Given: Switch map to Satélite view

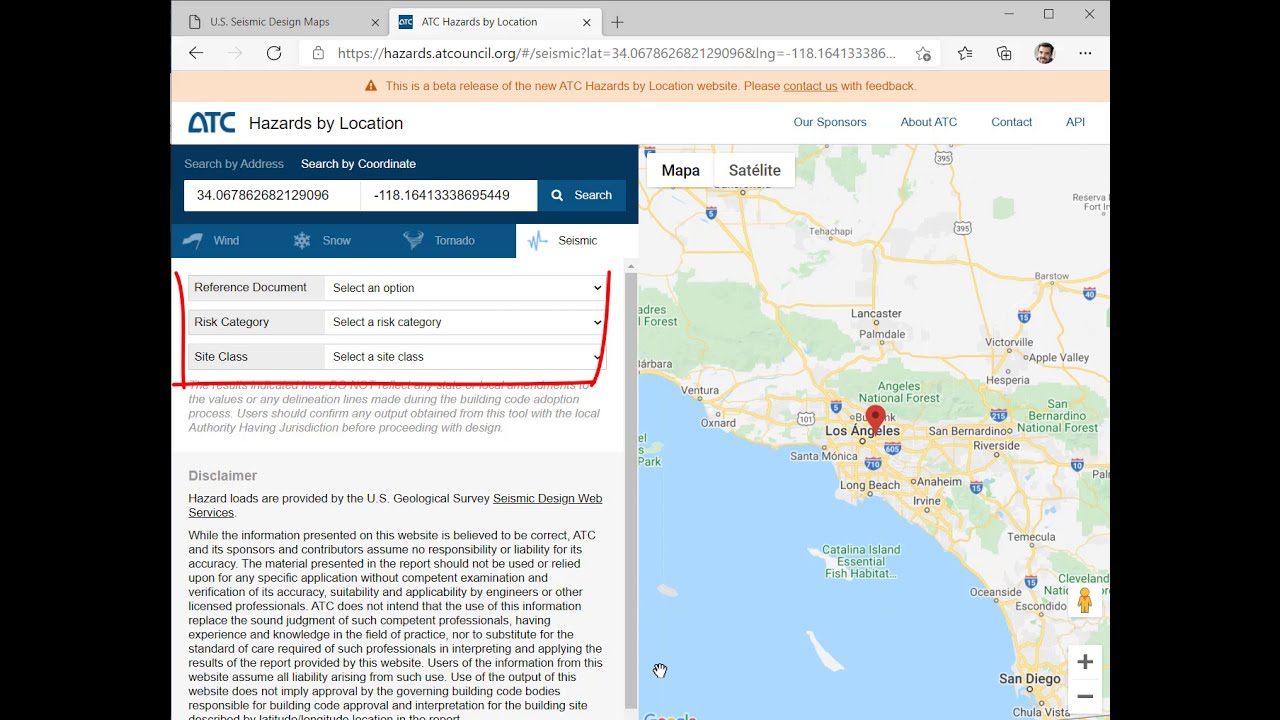Looking at the screenshot, I should pos(755,171).
